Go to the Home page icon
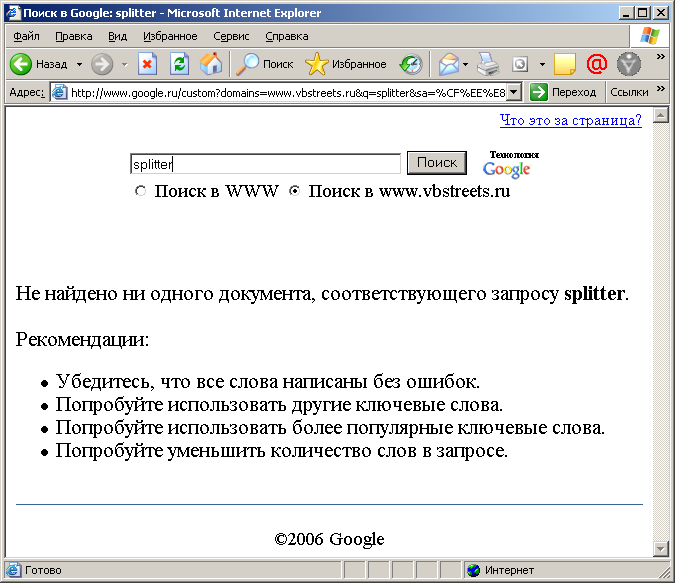 point(211,64)
